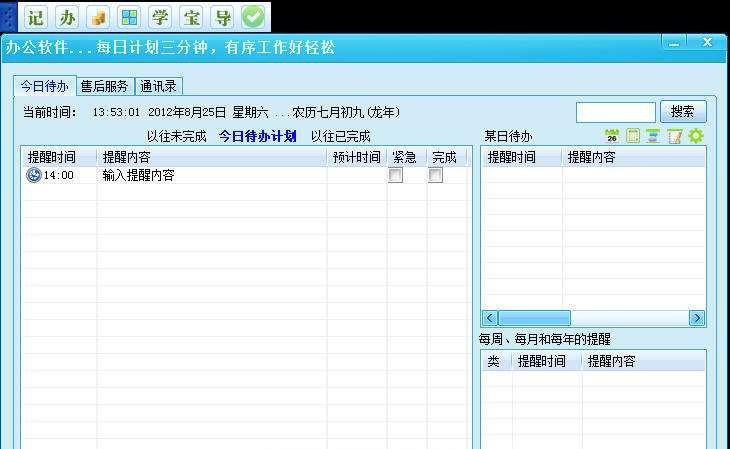730x449 pixels.
Task: Show the 以往未完成 list
Action: (176, 136)
